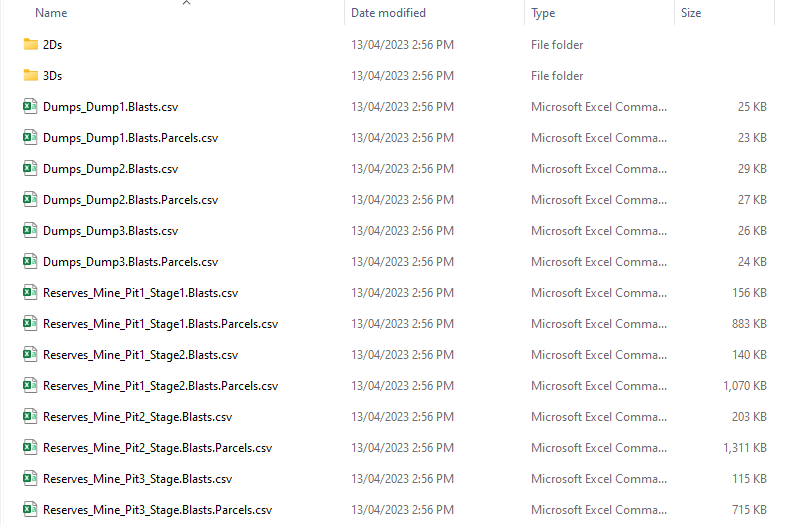Image resolution: width=792 pixels, height=525 pixels.
Task: Select Reserves_Mine_Pit1_Stage2.Blasts.Parcels.csv file name
Action: coord(160,386)
